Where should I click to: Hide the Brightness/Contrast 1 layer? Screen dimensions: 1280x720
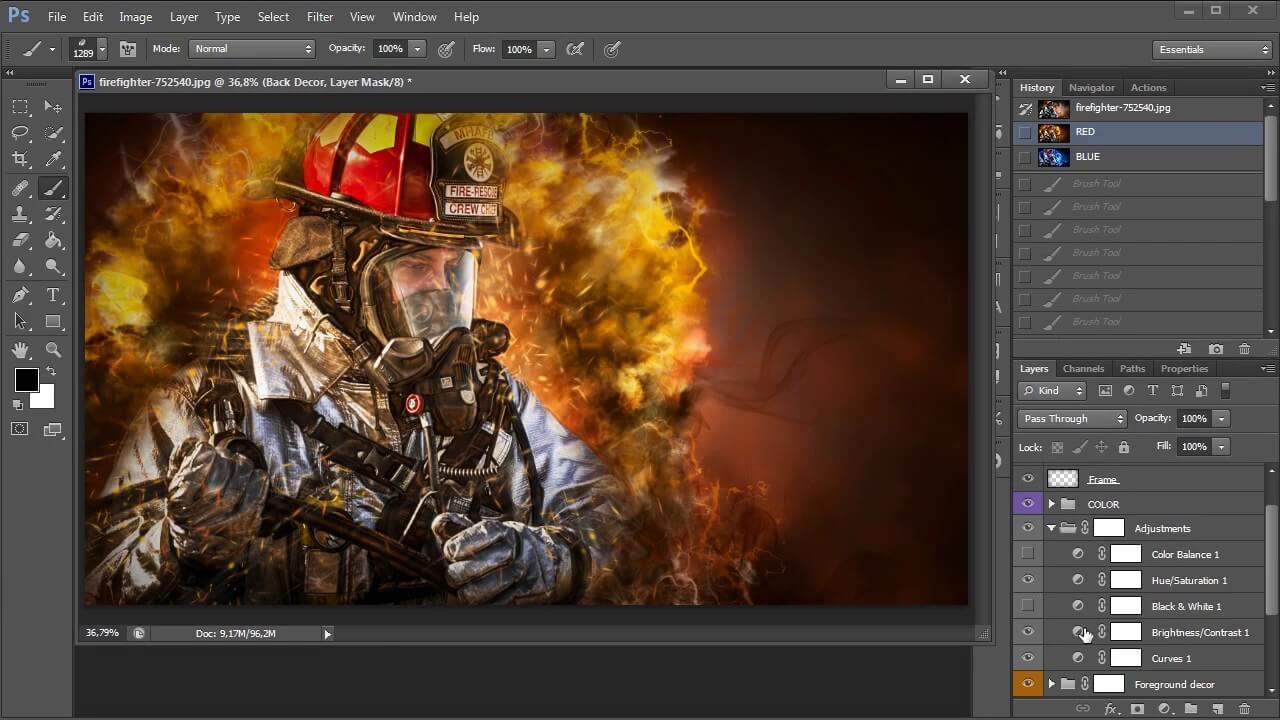pos(1028,632)
